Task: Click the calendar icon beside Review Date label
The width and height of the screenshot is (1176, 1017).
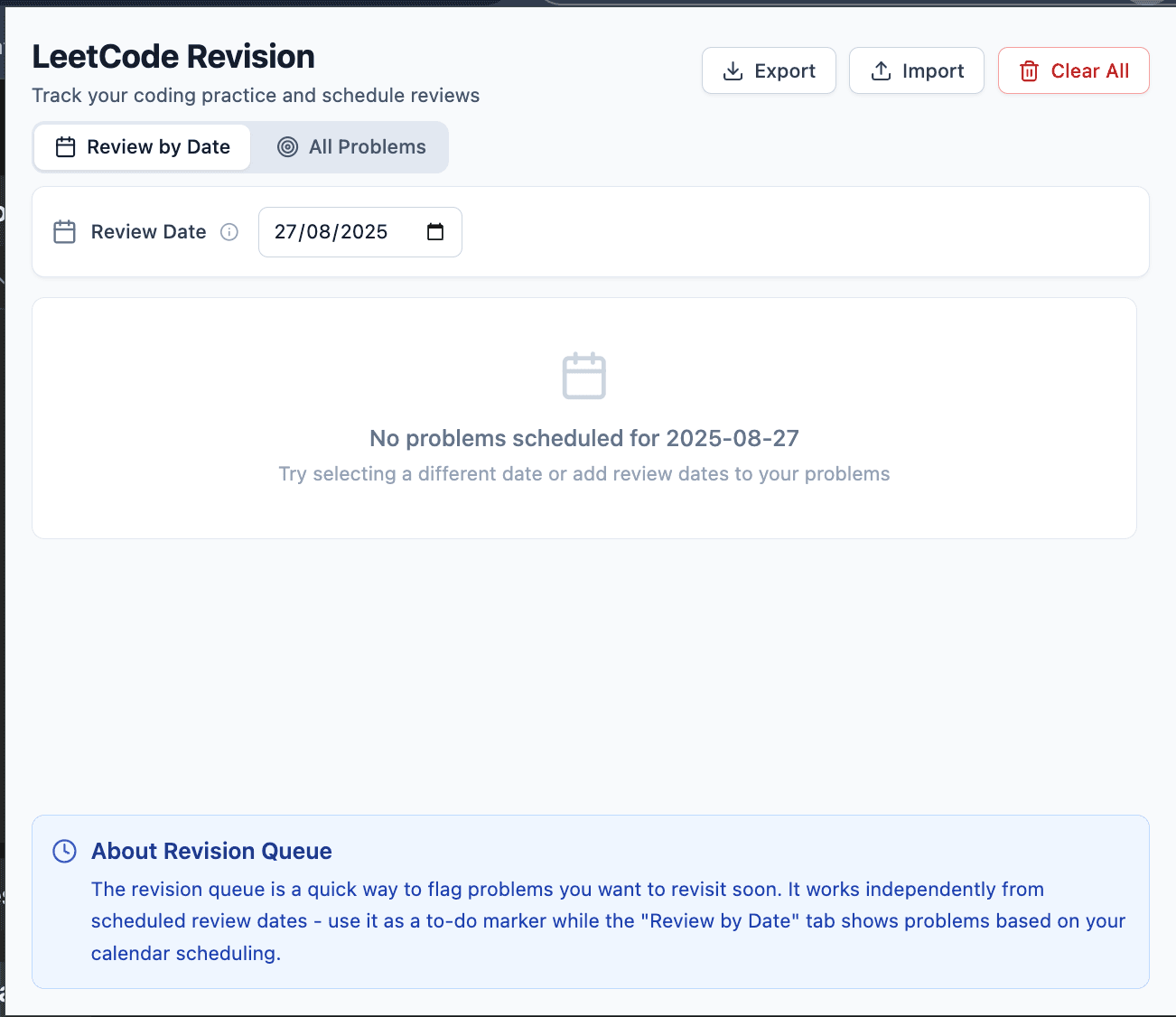Action: [65, 232]
